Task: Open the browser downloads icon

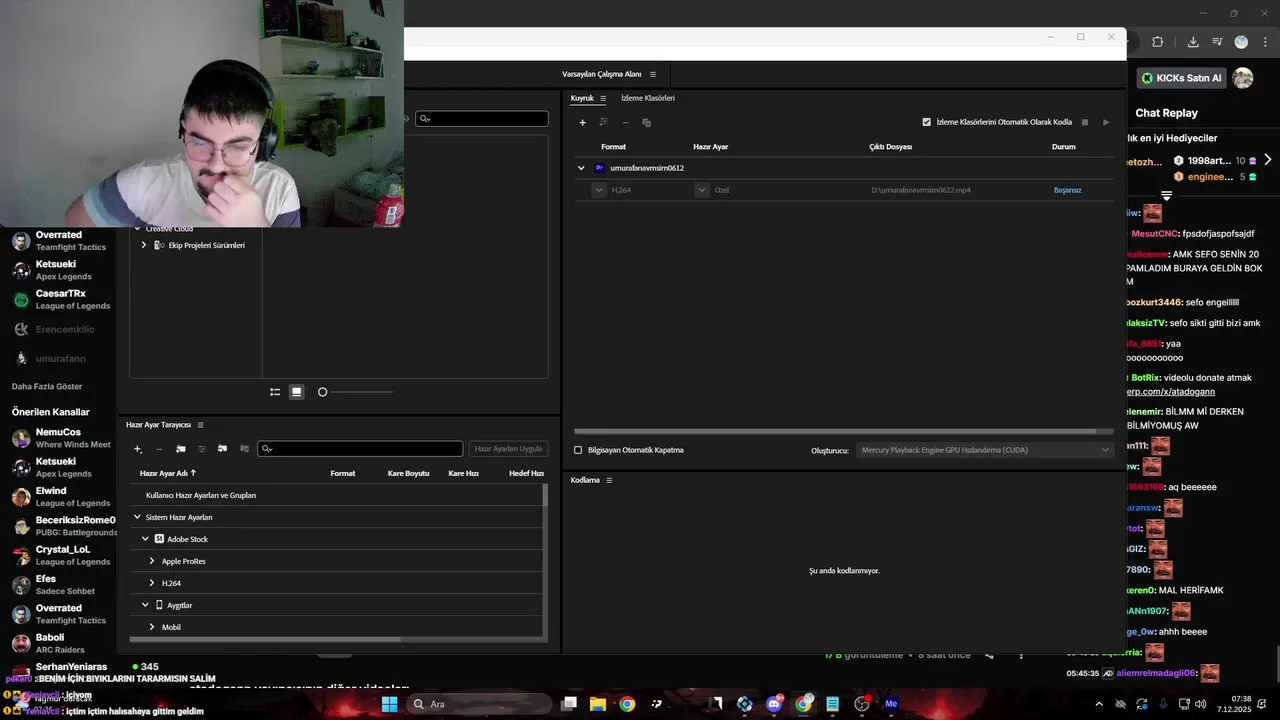Action: (1193, 42)
